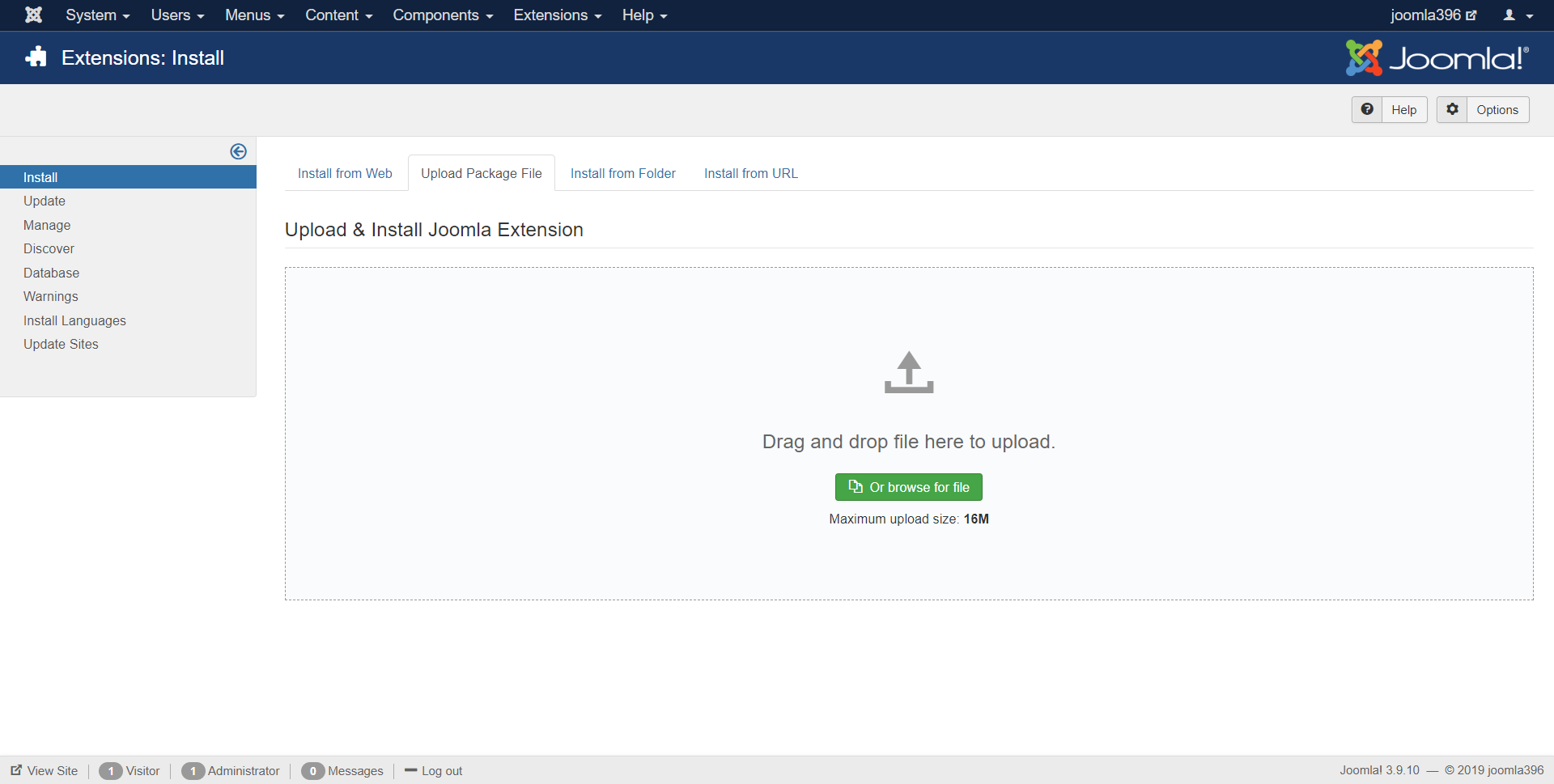Expand the Components dropdown menu
This screenshot has height=784, width=1554.
tap(442, 15)
